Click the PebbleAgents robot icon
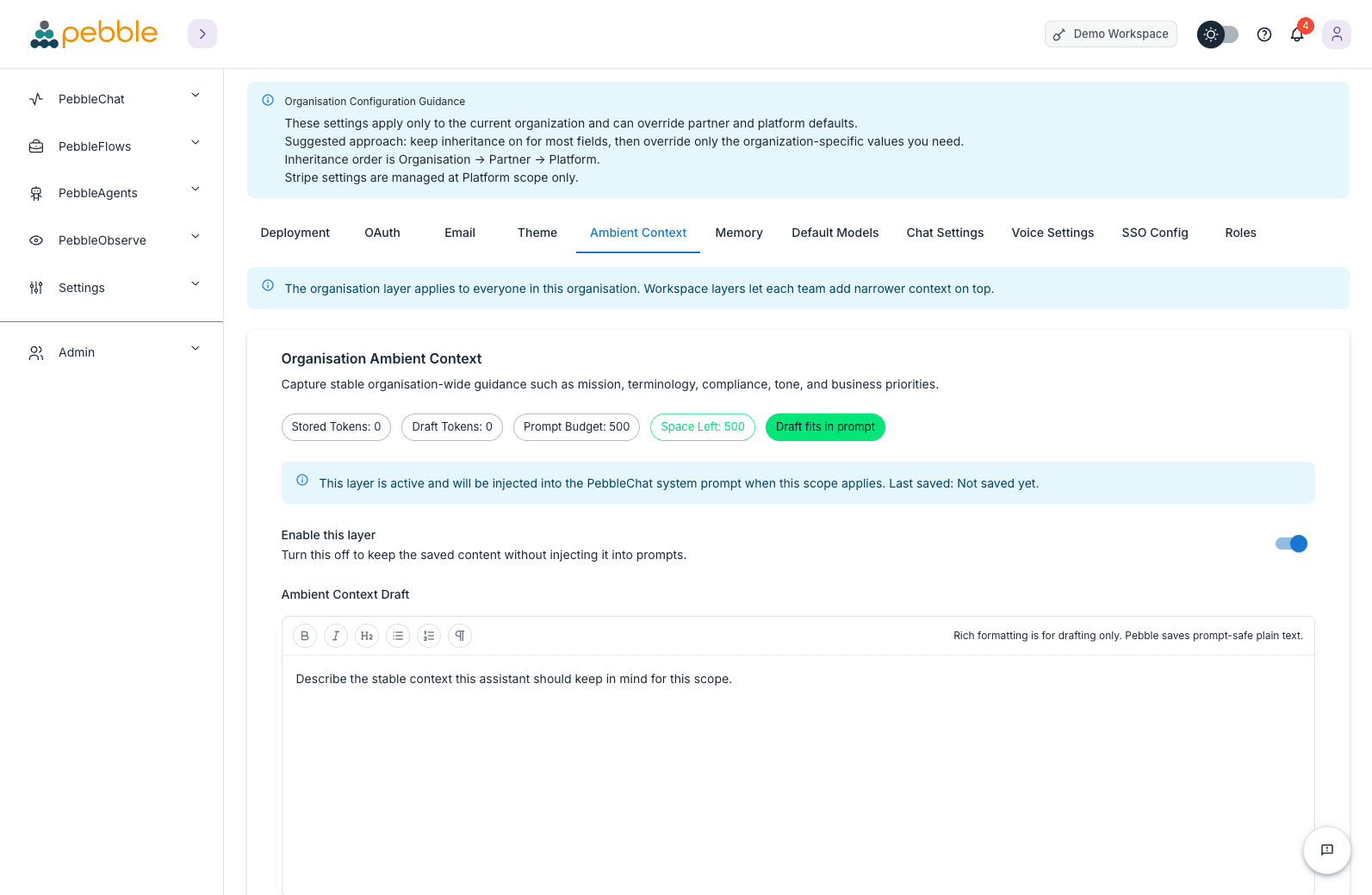This screenshot has height=895, width=1372. [36, 193]
